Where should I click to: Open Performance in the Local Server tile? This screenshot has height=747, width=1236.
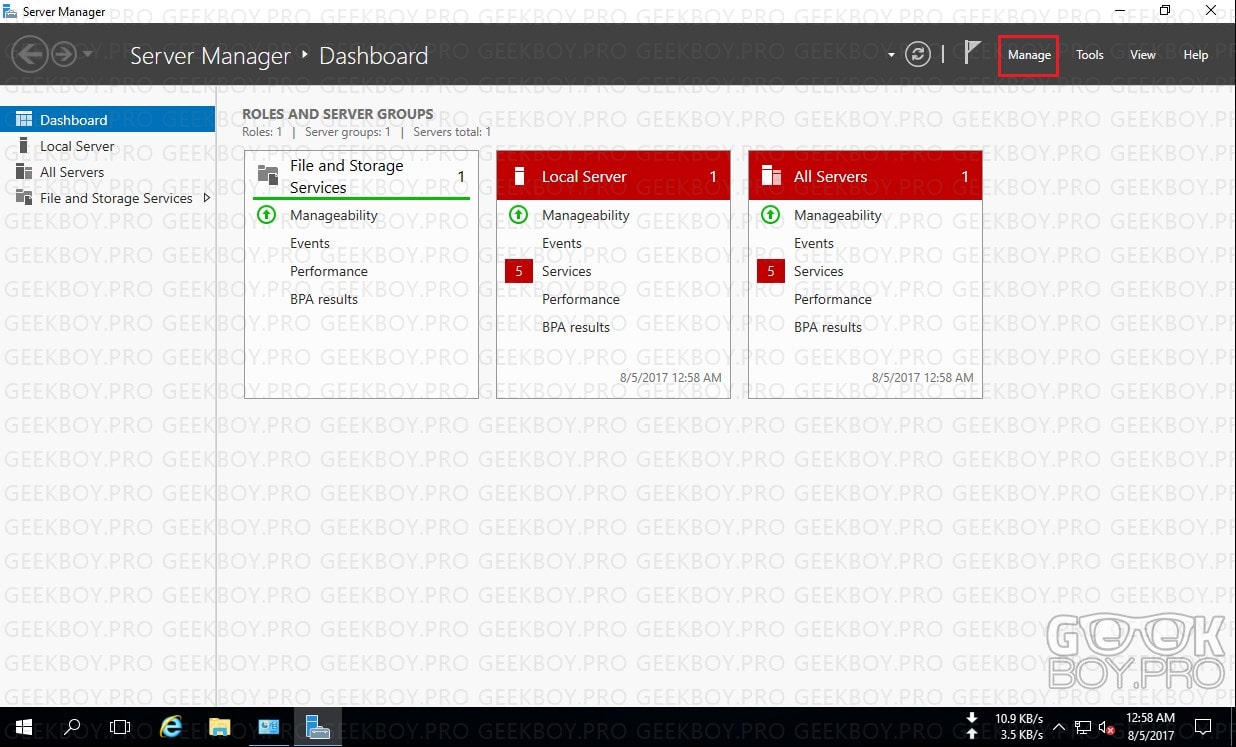(x=581, y=299)
